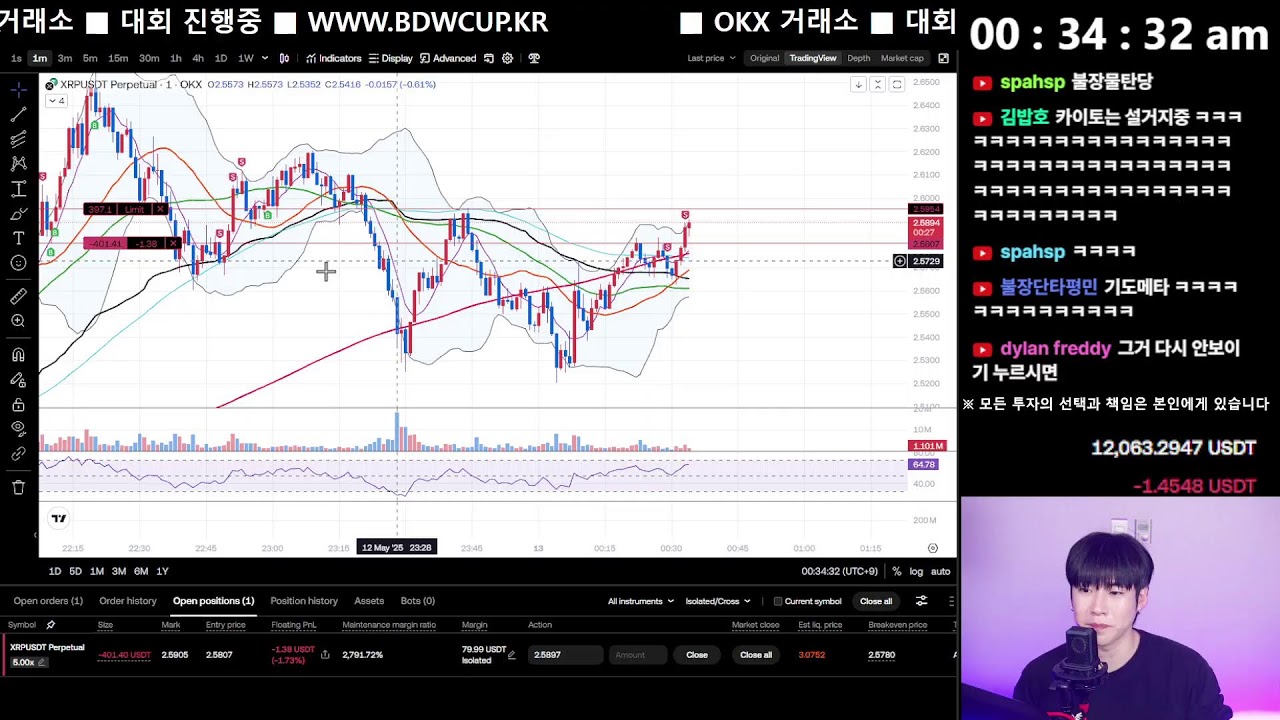
Task: Click the chart layout sync icon
Action: point(489,58)
